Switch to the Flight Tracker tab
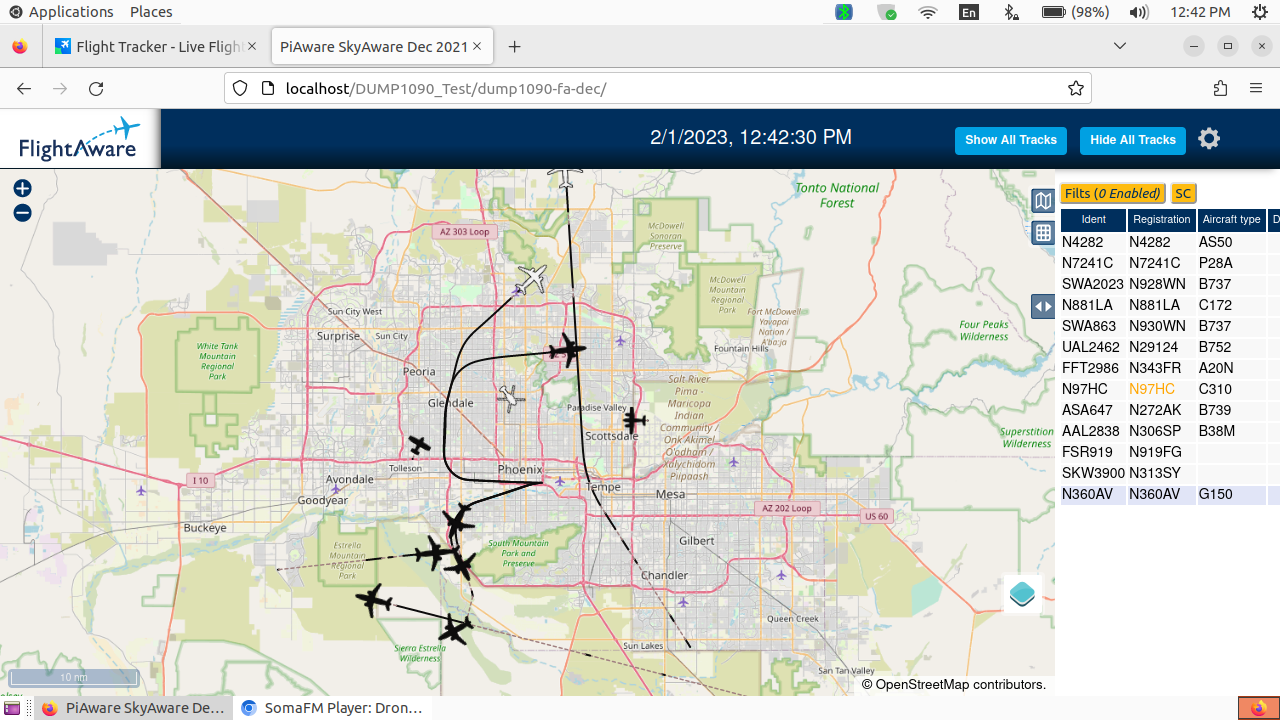The width and height of the screenshot is (1280, 720). (x=157, y=47)
